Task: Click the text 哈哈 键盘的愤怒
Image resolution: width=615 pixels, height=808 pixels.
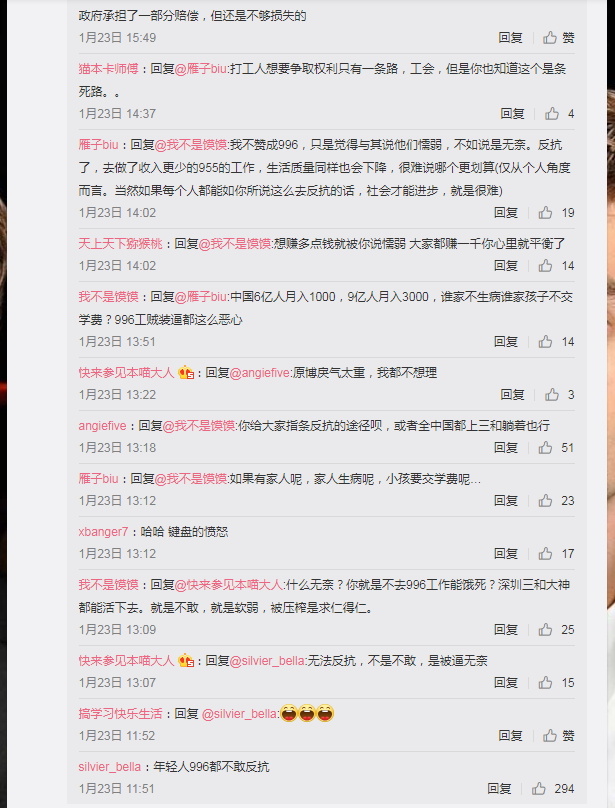Action: 184,532
